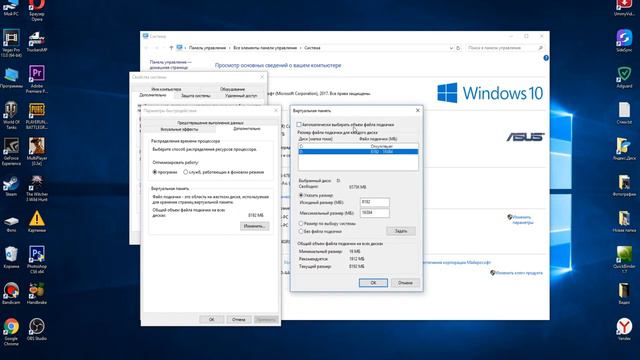Click refresh button next to the address bar
The image size is (640, 360).
458,48
